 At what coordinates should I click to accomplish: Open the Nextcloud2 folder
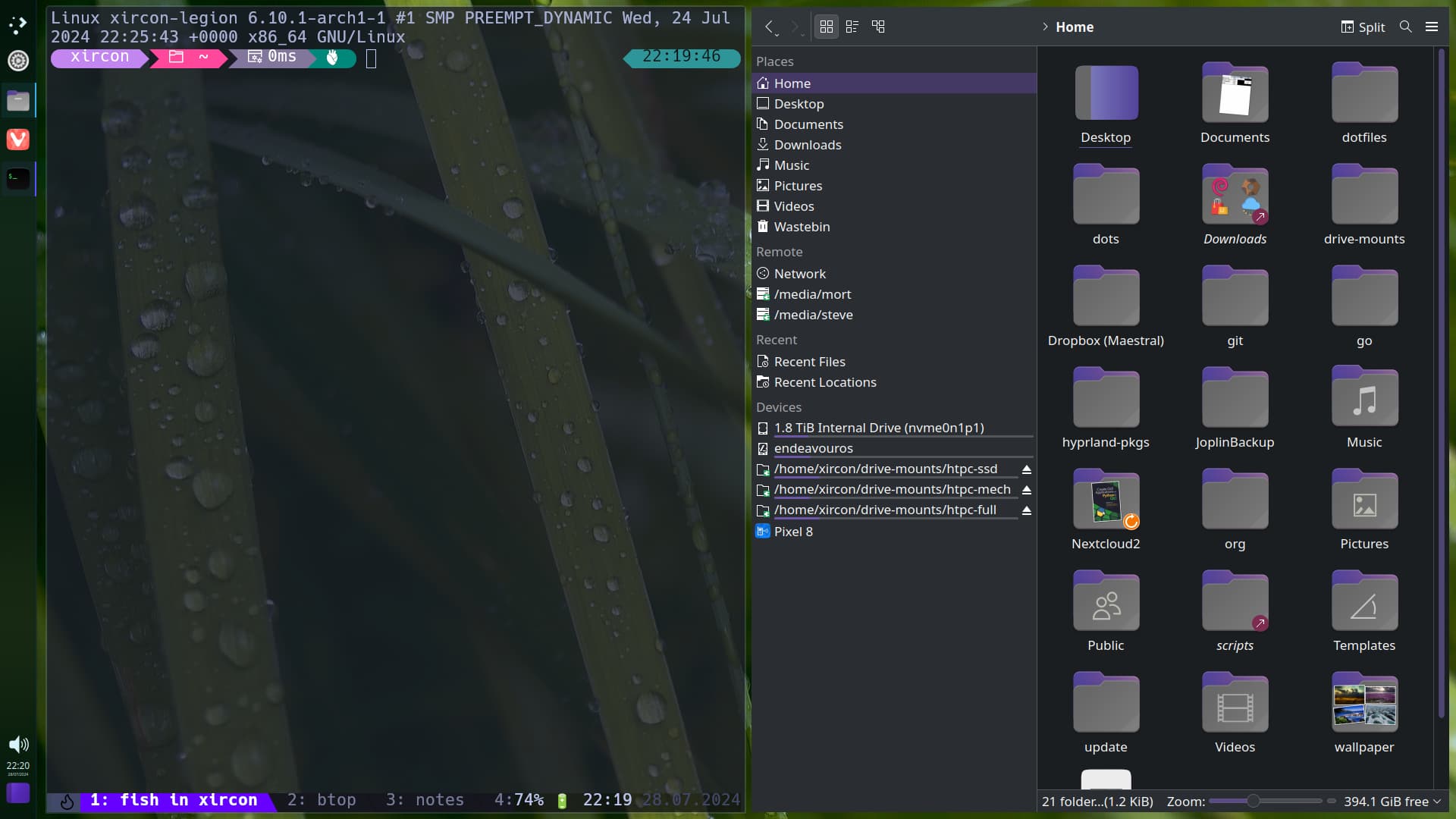tap(1105, 501)
